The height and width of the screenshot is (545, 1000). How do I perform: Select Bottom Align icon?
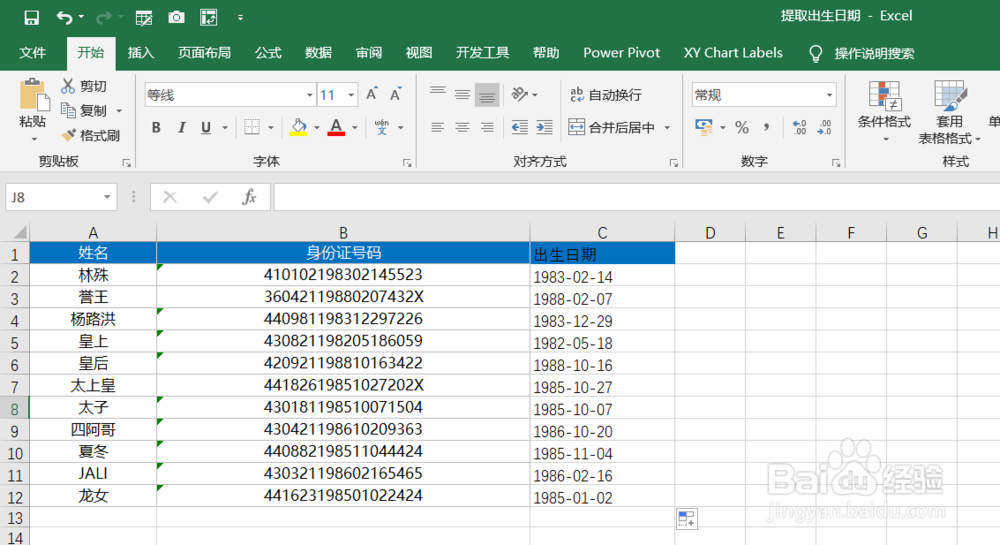(487, 95)
